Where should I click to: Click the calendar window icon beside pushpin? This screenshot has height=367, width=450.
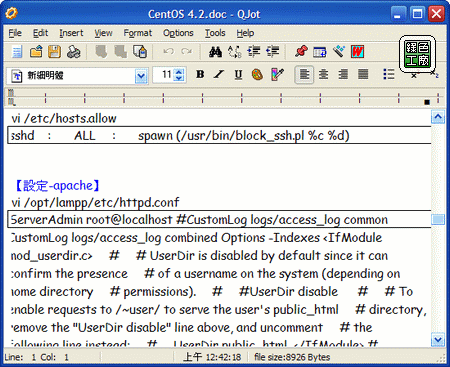[320, 52]
